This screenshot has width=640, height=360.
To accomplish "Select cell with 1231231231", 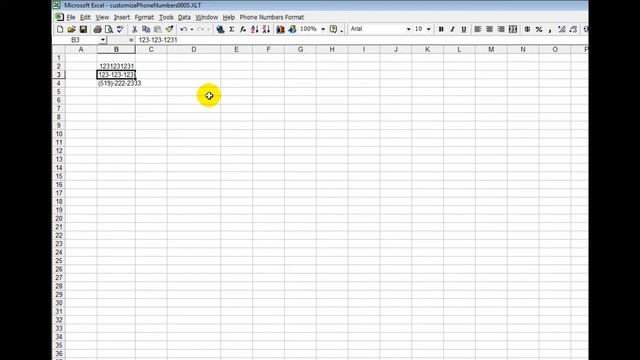I will click(116, 66).
